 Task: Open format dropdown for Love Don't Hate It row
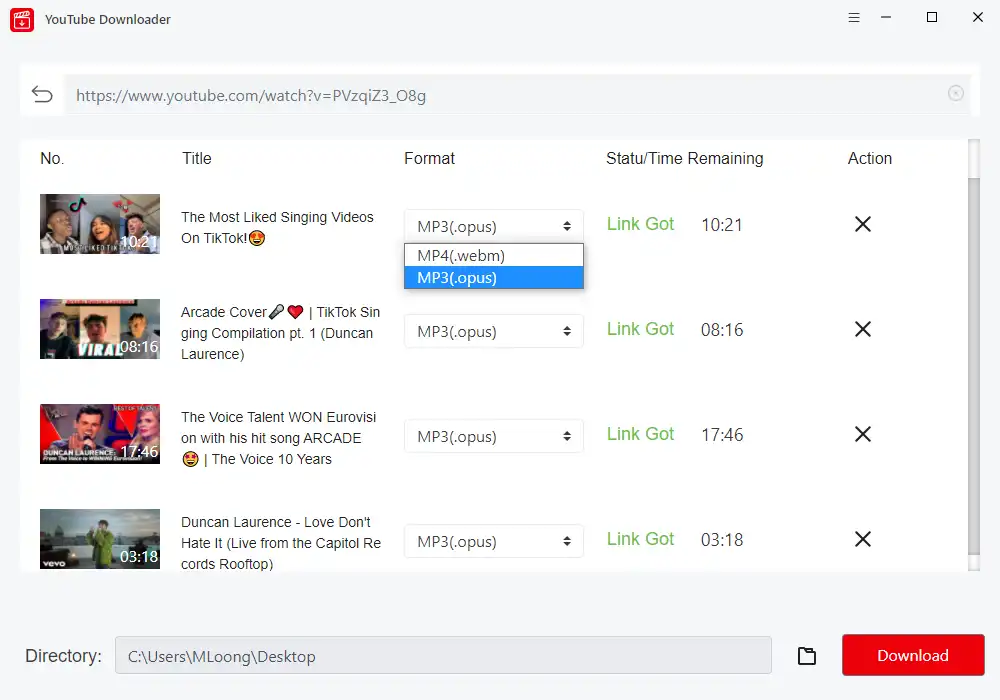point(494,541)
